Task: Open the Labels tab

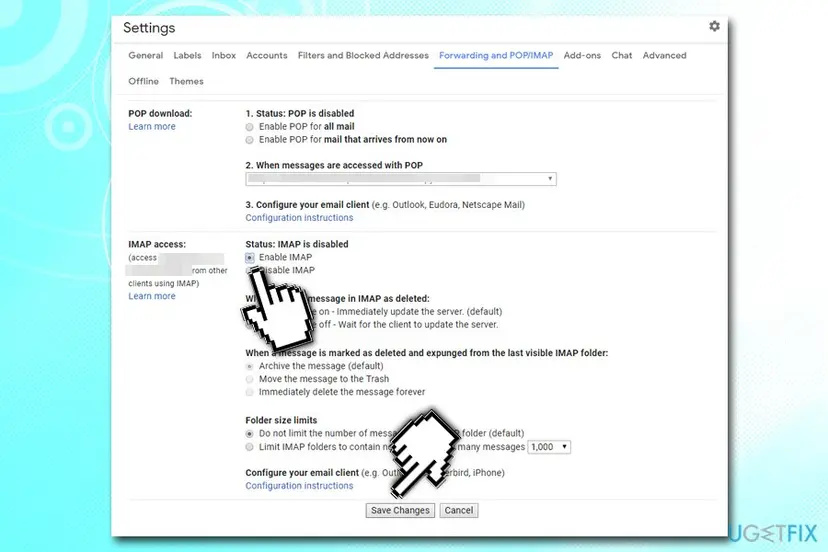Action: coord(187,55)
